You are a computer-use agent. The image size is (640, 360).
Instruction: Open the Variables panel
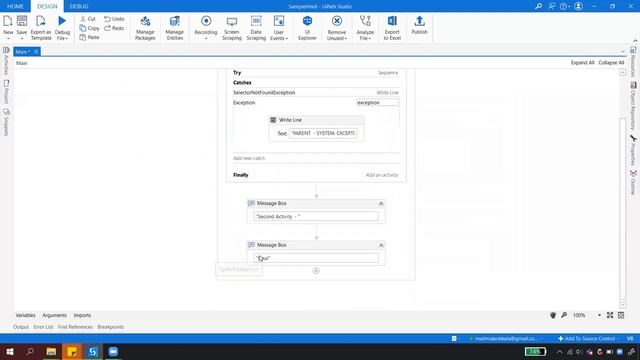(x=25, y=315)
